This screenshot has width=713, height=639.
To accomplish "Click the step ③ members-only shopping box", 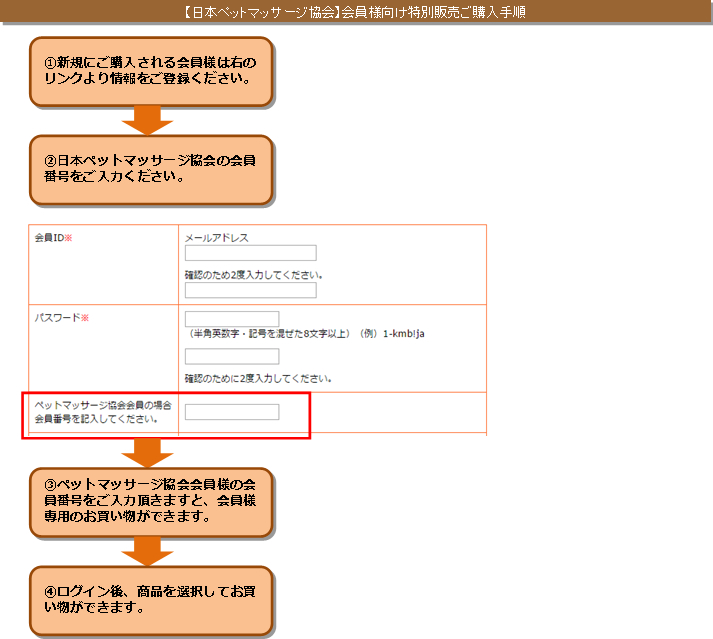I will [151, 502].
